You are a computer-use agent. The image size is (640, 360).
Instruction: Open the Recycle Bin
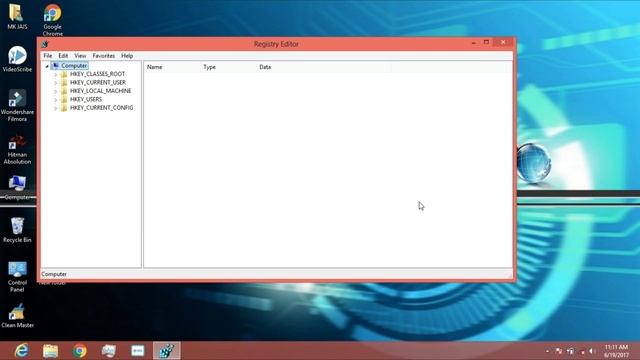point(17,230)
